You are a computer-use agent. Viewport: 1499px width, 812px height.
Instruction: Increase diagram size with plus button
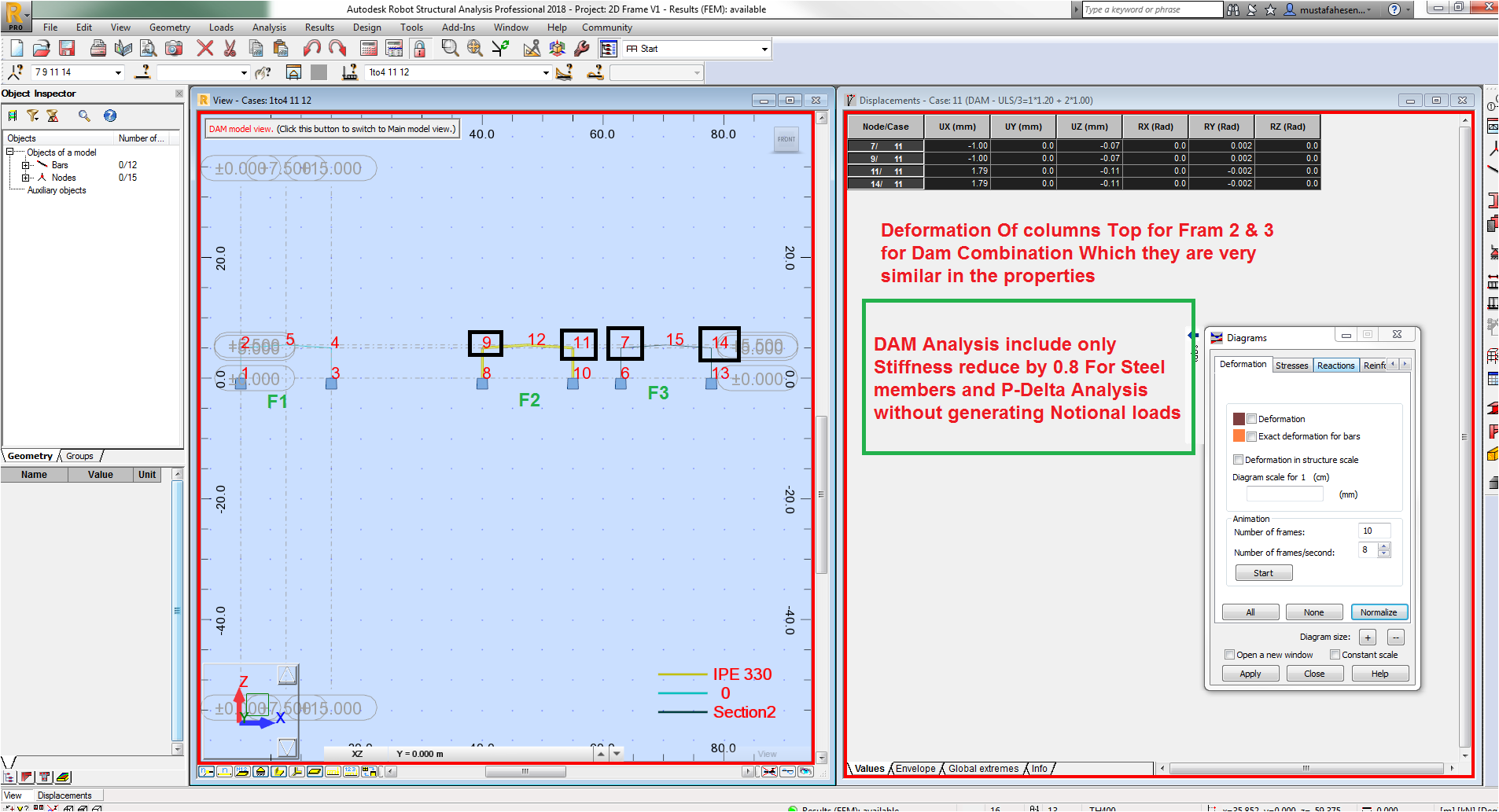point(1368,637)
